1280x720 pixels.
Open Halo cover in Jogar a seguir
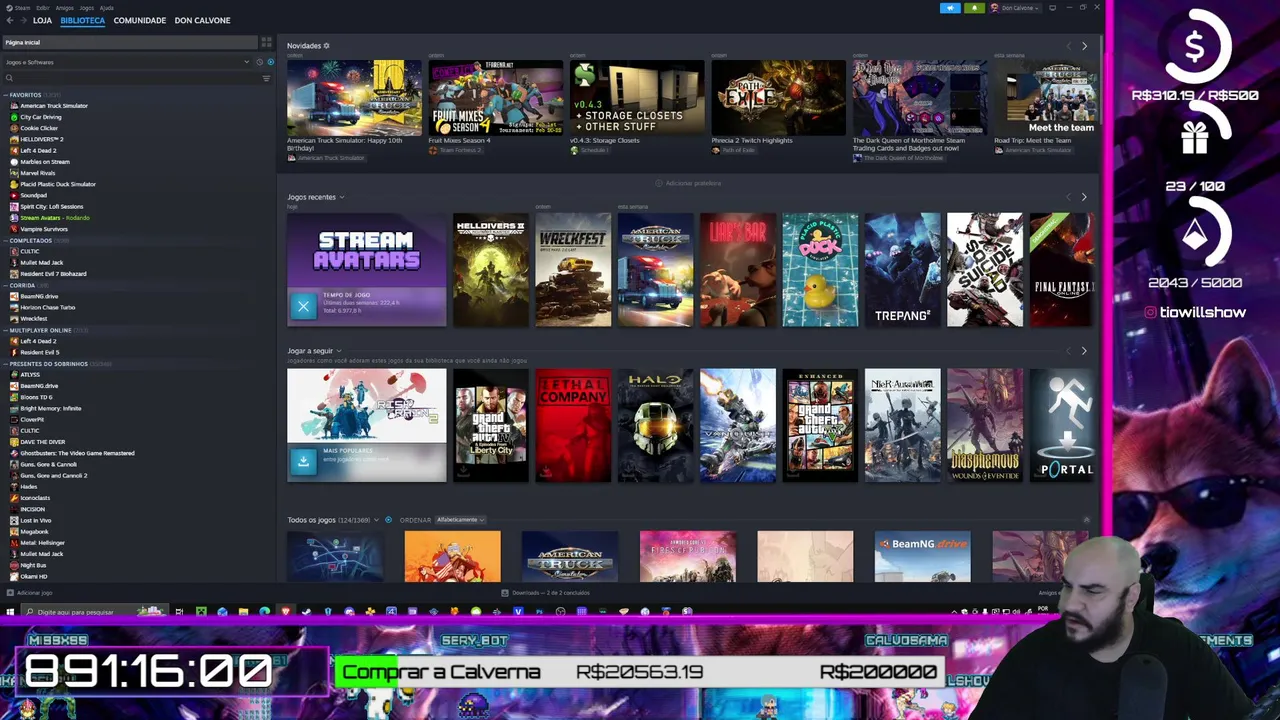(x=655, y=425)
